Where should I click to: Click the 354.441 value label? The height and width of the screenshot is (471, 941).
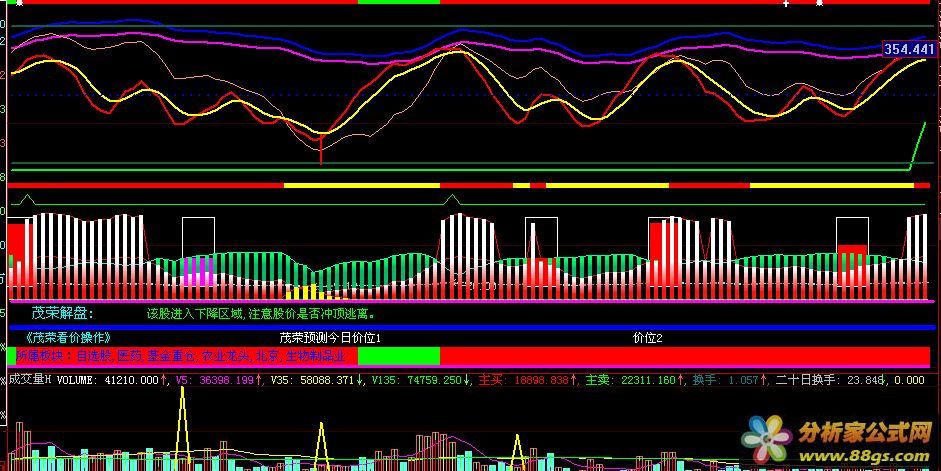pos(910,49)
